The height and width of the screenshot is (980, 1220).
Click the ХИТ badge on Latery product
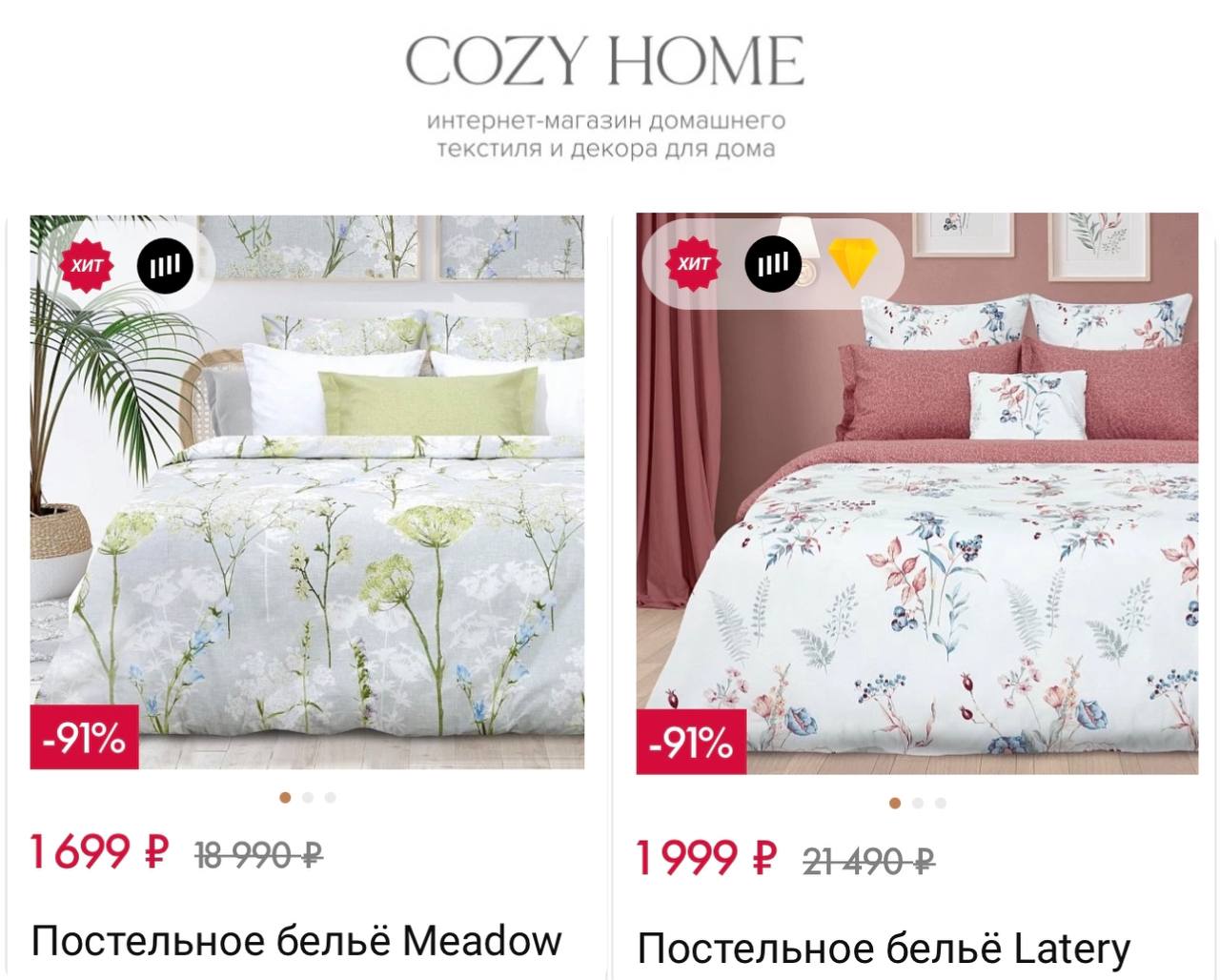coord(694,262)
